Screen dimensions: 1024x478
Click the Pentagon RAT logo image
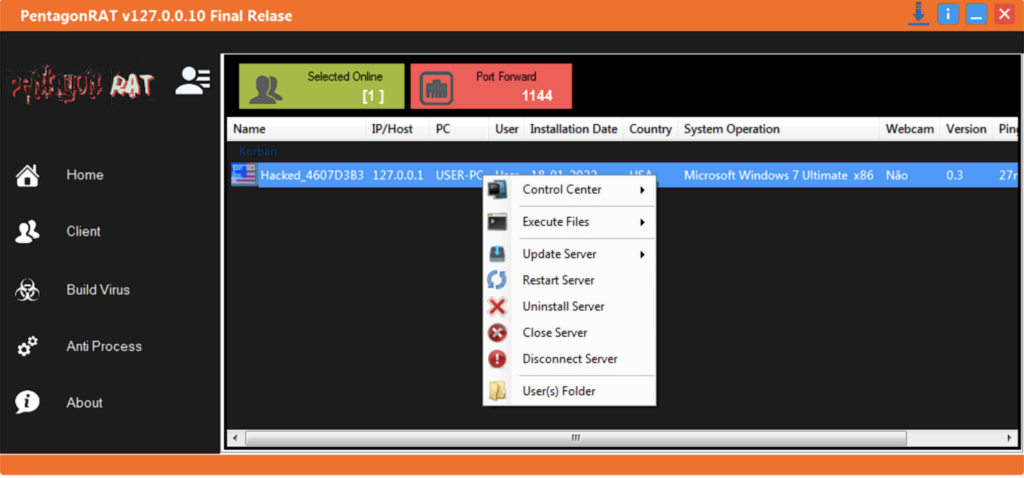82,84
